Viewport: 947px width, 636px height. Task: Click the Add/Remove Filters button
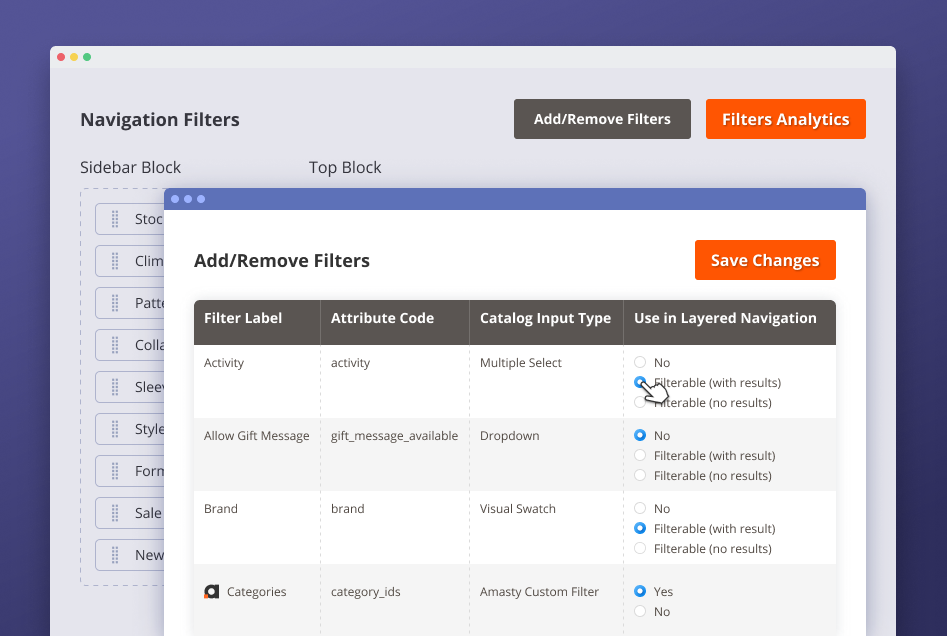point(602,118)
